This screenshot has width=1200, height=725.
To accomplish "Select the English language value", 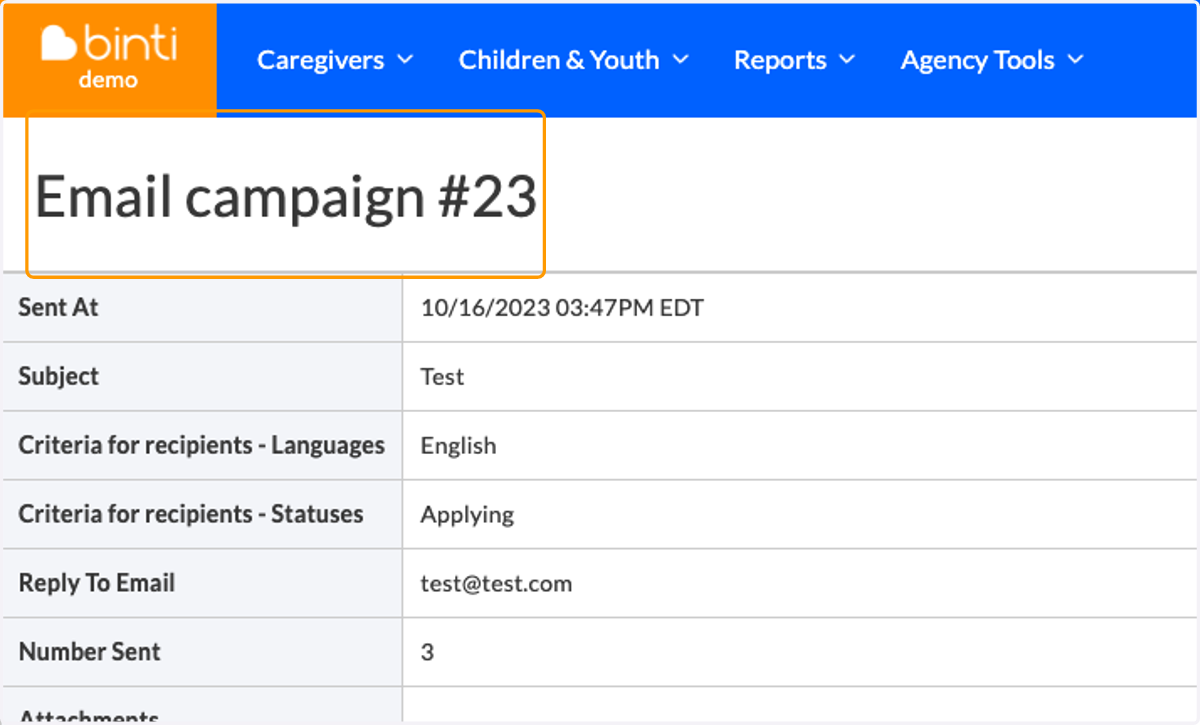I will coord(458,446).
